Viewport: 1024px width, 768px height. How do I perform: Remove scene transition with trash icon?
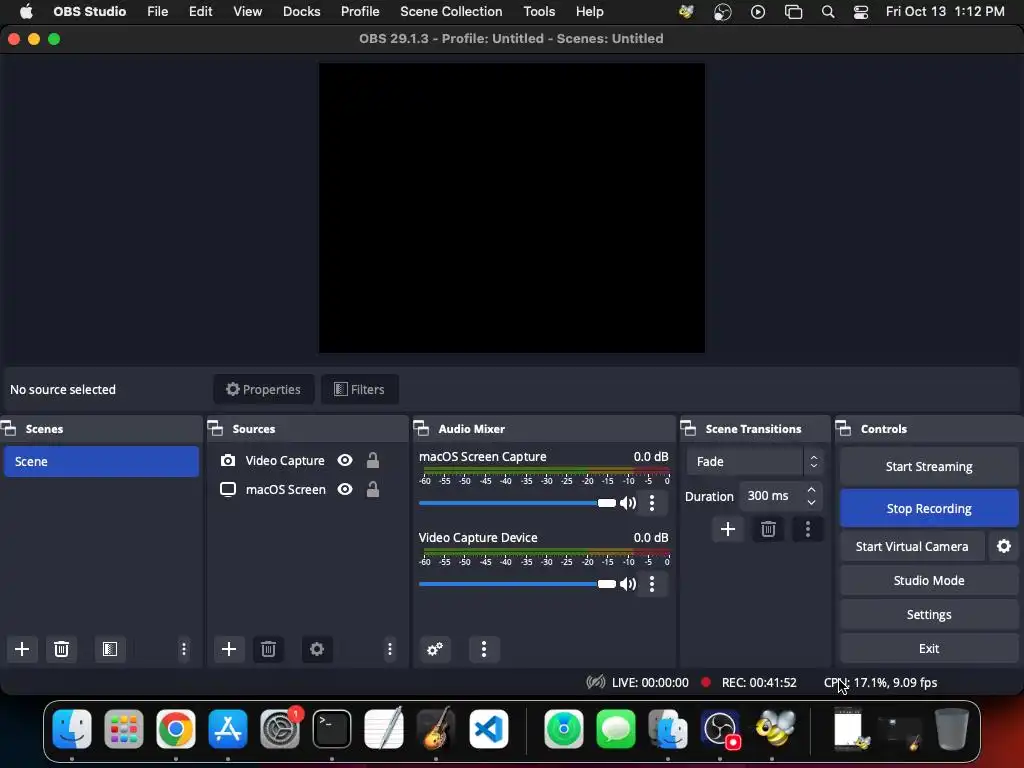[x=768, y=529]
